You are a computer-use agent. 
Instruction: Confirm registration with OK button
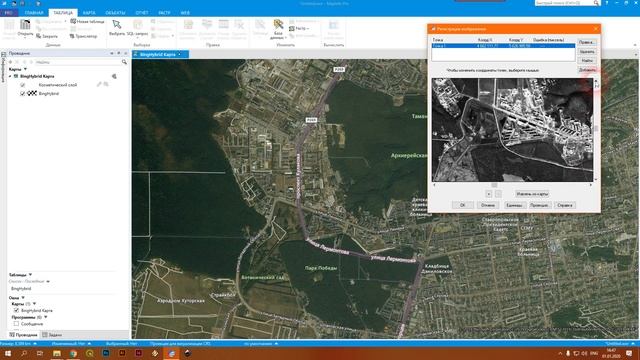(462, 205)
